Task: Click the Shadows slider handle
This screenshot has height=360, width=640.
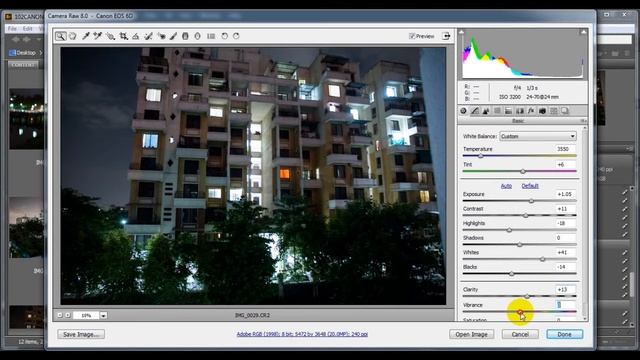Action: [520, 245]
